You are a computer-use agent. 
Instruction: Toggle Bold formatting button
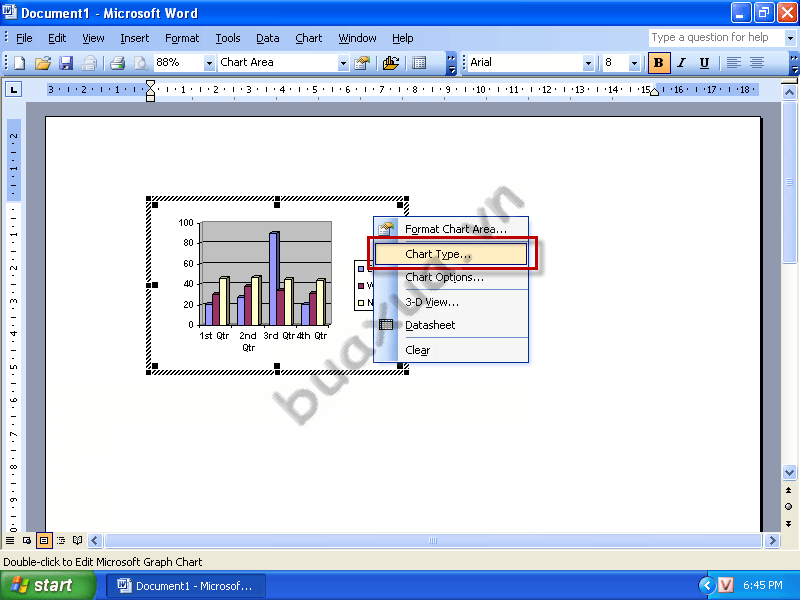coord(659,63)
